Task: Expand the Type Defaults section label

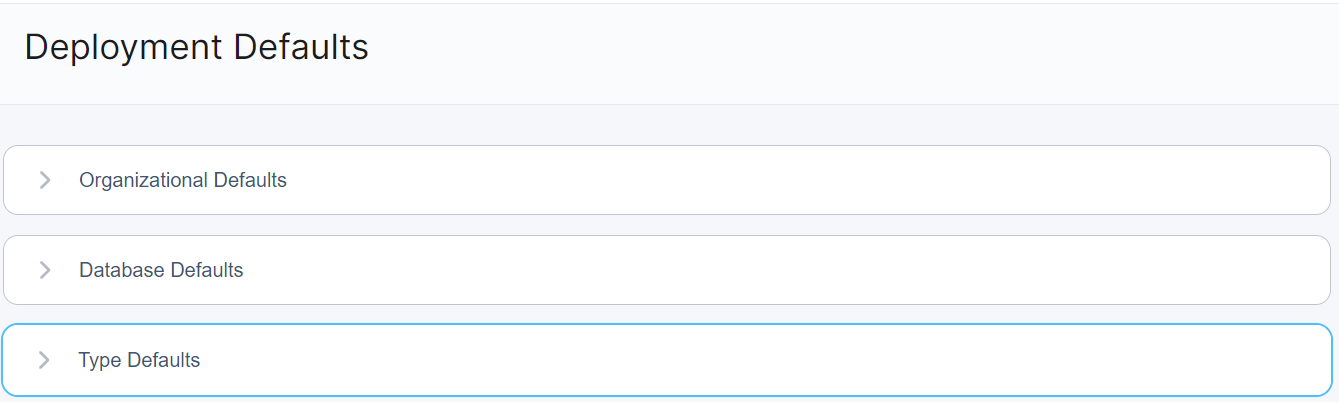Action: (x=139, y=360)
